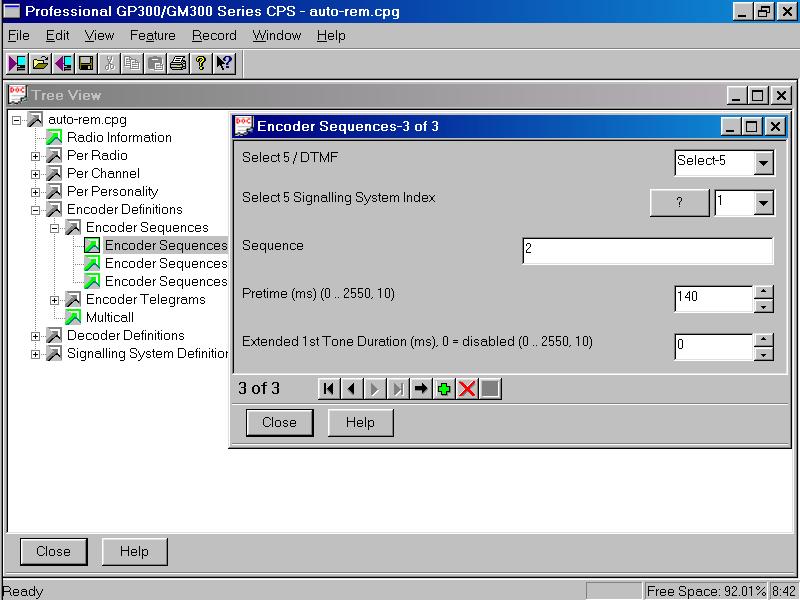
Task: Click the Paste clipboard toolbar icon
Action: coord(155,63)
